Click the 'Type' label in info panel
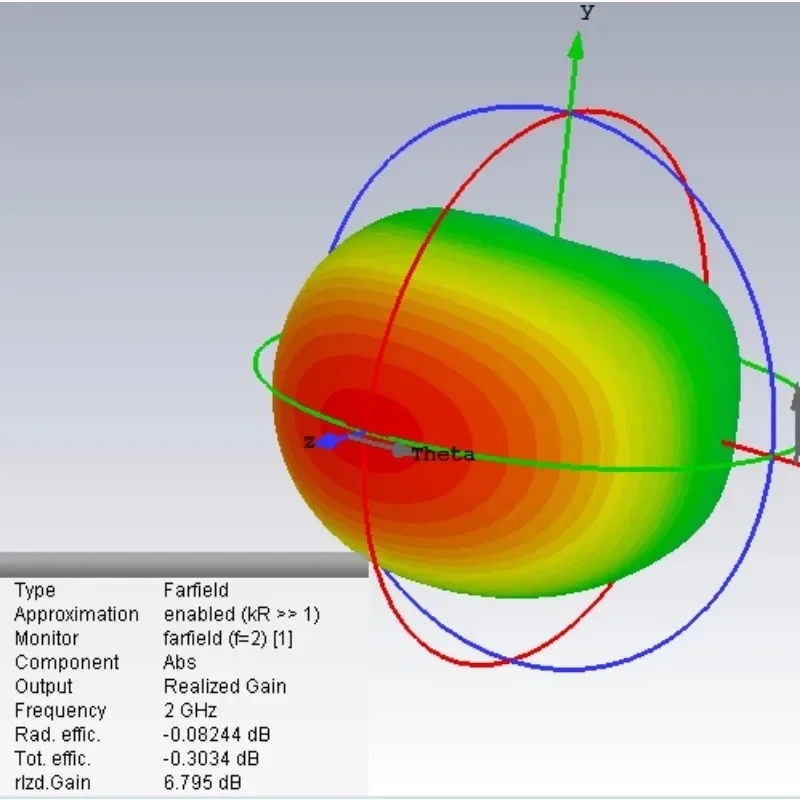 (35, 591)
